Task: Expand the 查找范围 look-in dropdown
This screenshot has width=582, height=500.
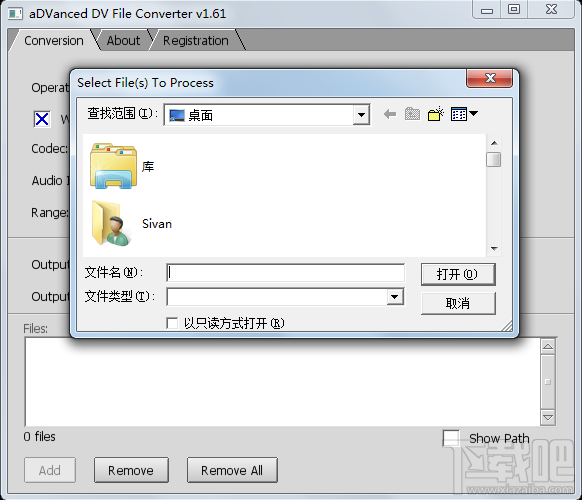Action: tap(361, 115)
